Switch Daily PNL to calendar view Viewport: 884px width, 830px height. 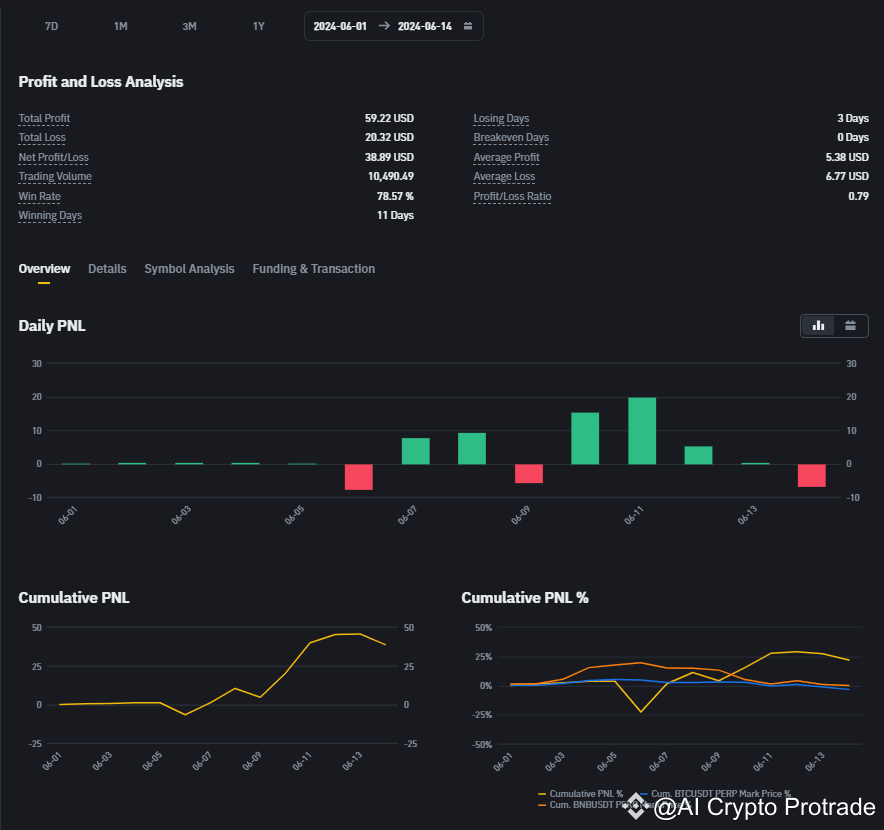coord(850,325)
